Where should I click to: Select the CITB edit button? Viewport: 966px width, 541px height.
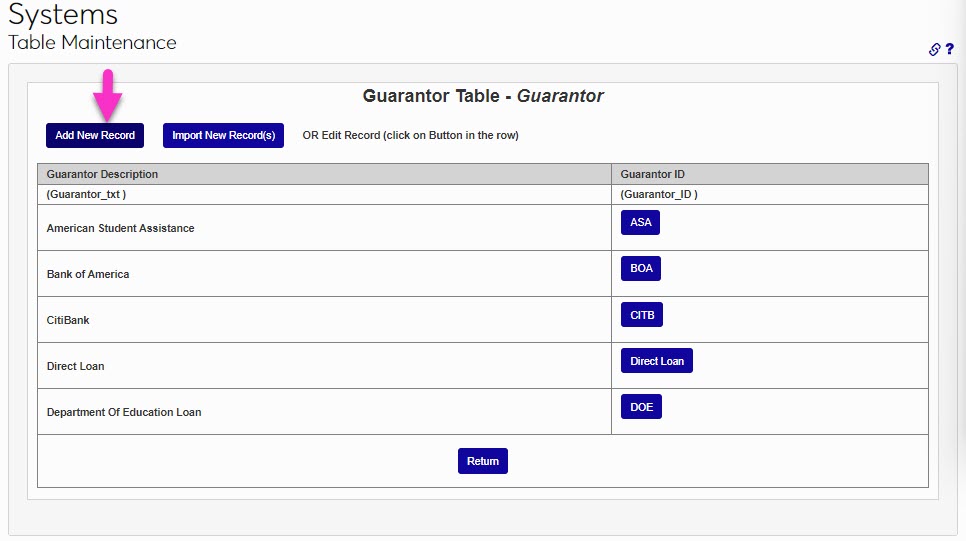[x=642, y=315]
